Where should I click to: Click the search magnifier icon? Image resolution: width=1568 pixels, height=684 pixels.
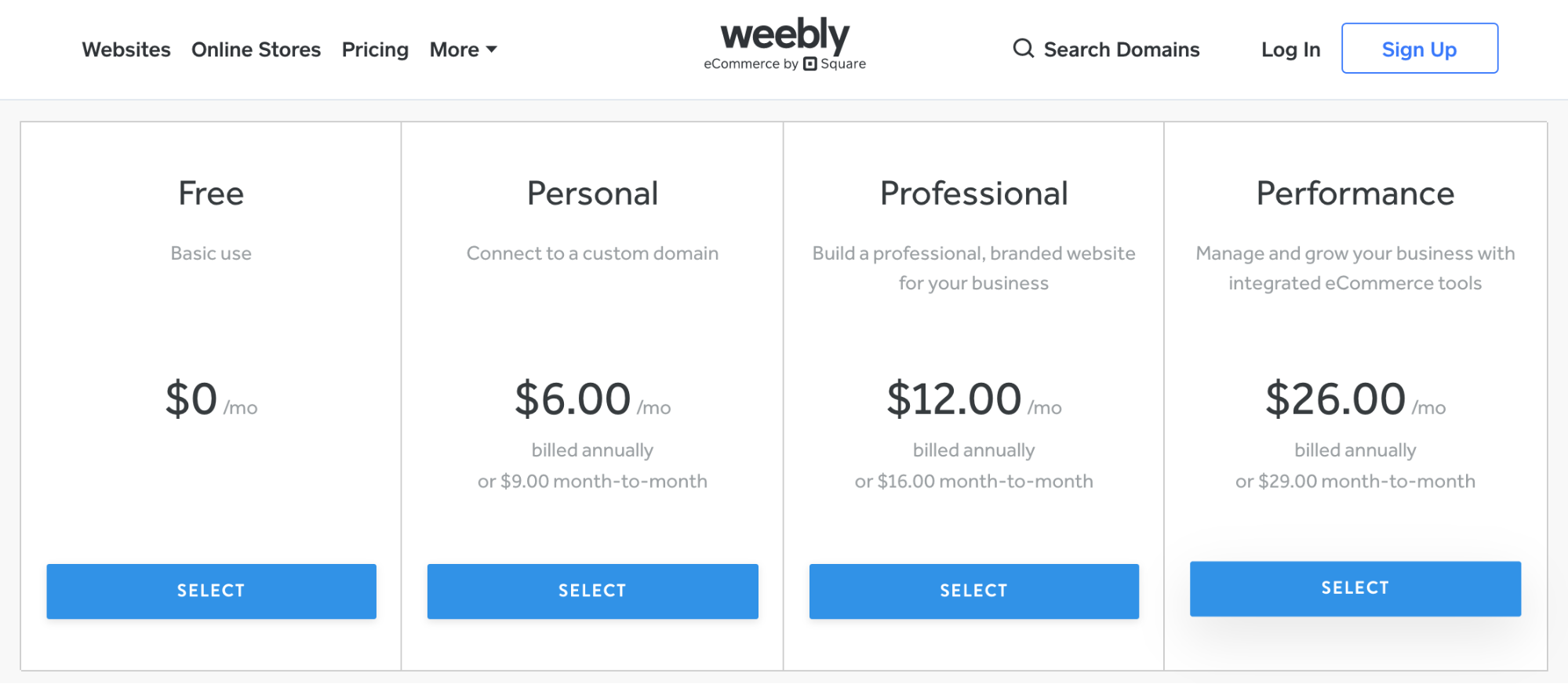(1023, 49)
